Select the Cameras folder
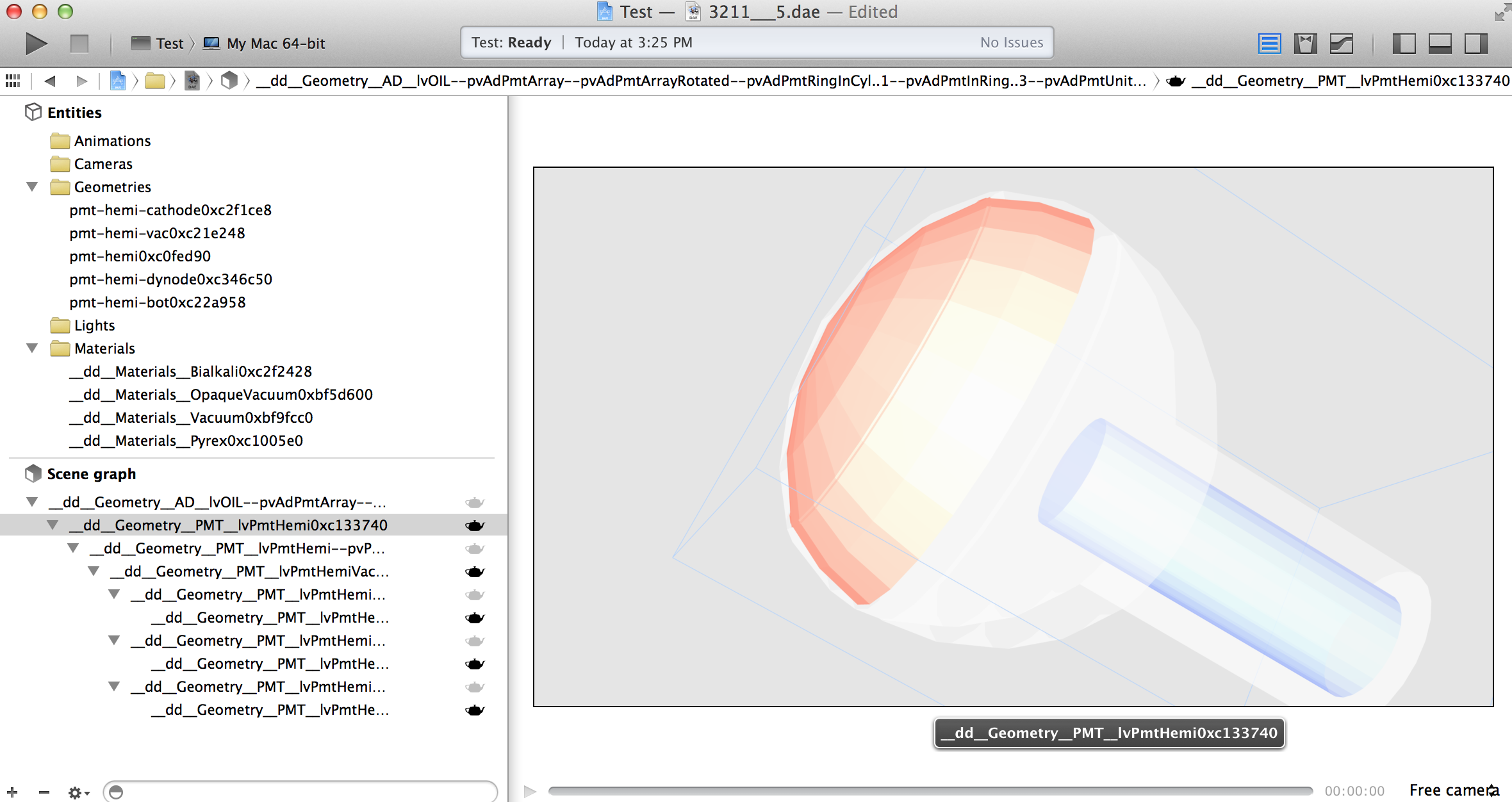Screen dimensions: 1512x802 91,164
